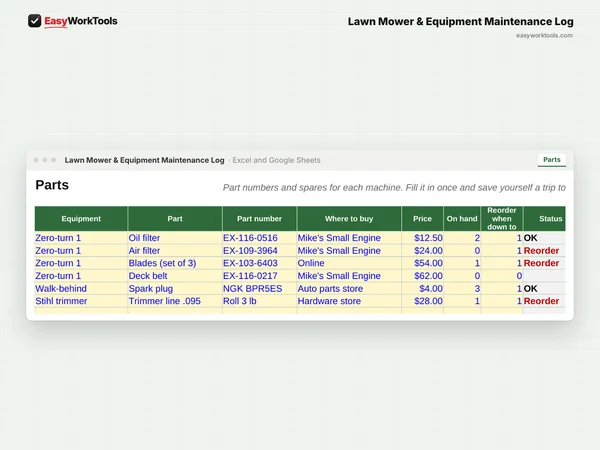Click the Price column header
The image size is (600, 450).
point(422,218)
